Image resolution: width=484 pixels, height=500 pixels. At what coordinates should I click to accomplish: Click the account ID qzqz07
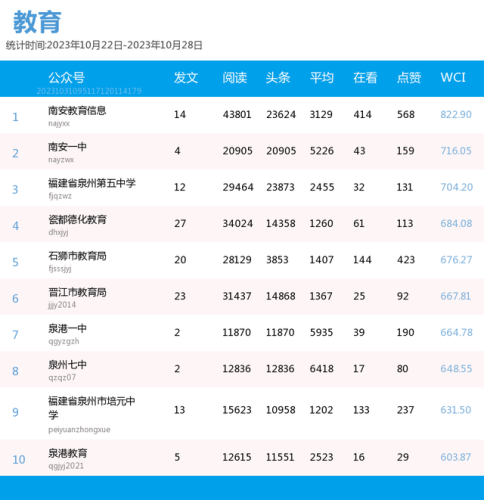click(x=62, y=377)
